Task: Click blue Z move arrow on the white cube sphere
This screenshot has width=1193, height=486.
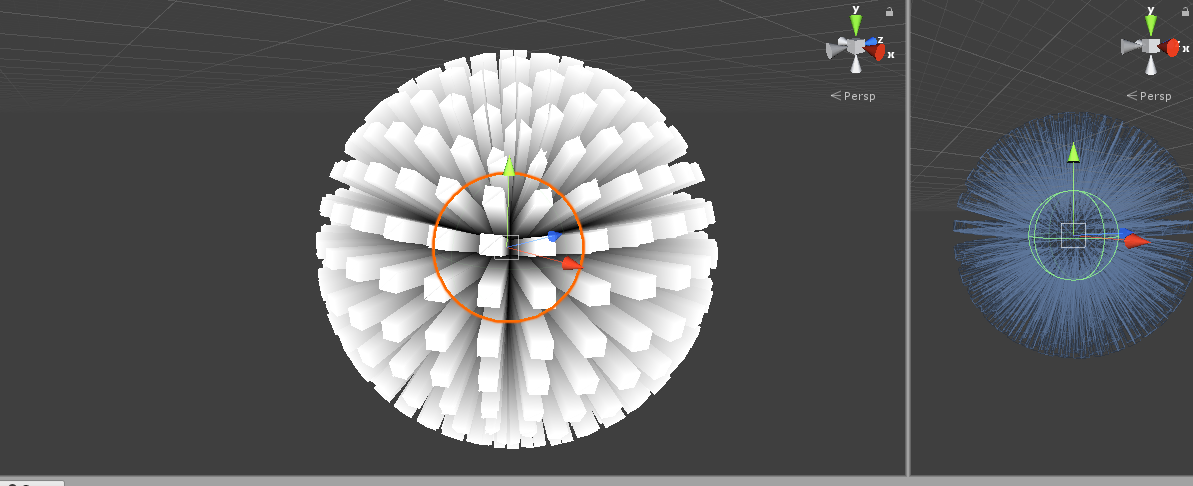Action: click(x=552, y=237)
